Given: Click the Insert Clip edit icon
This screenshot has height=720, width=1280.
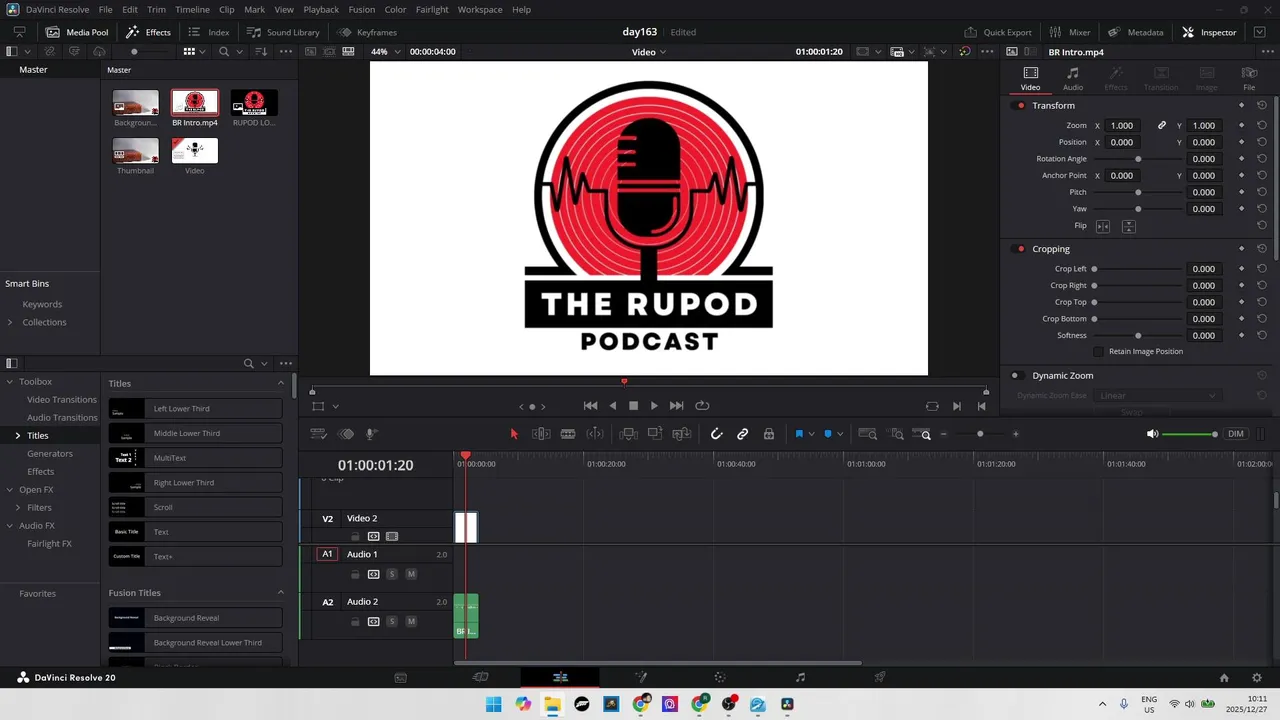Looking at the screenshot, I should click(x=628, y=434).
